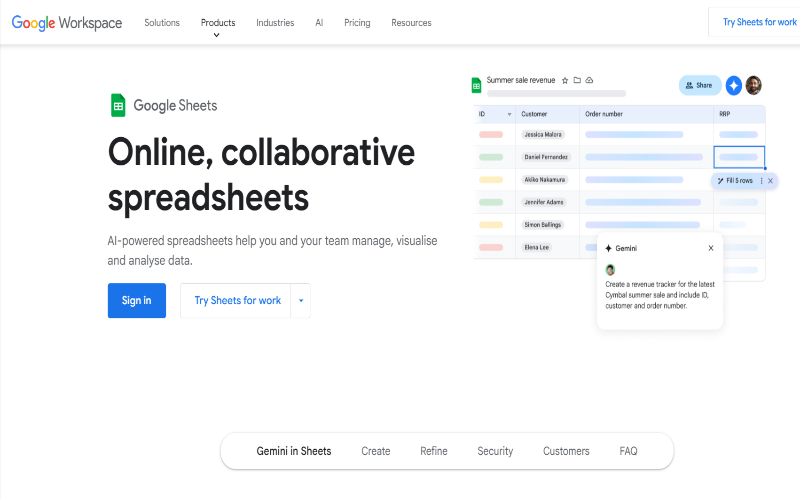Click the green ID pill in Daniel's row

(491, 157)
